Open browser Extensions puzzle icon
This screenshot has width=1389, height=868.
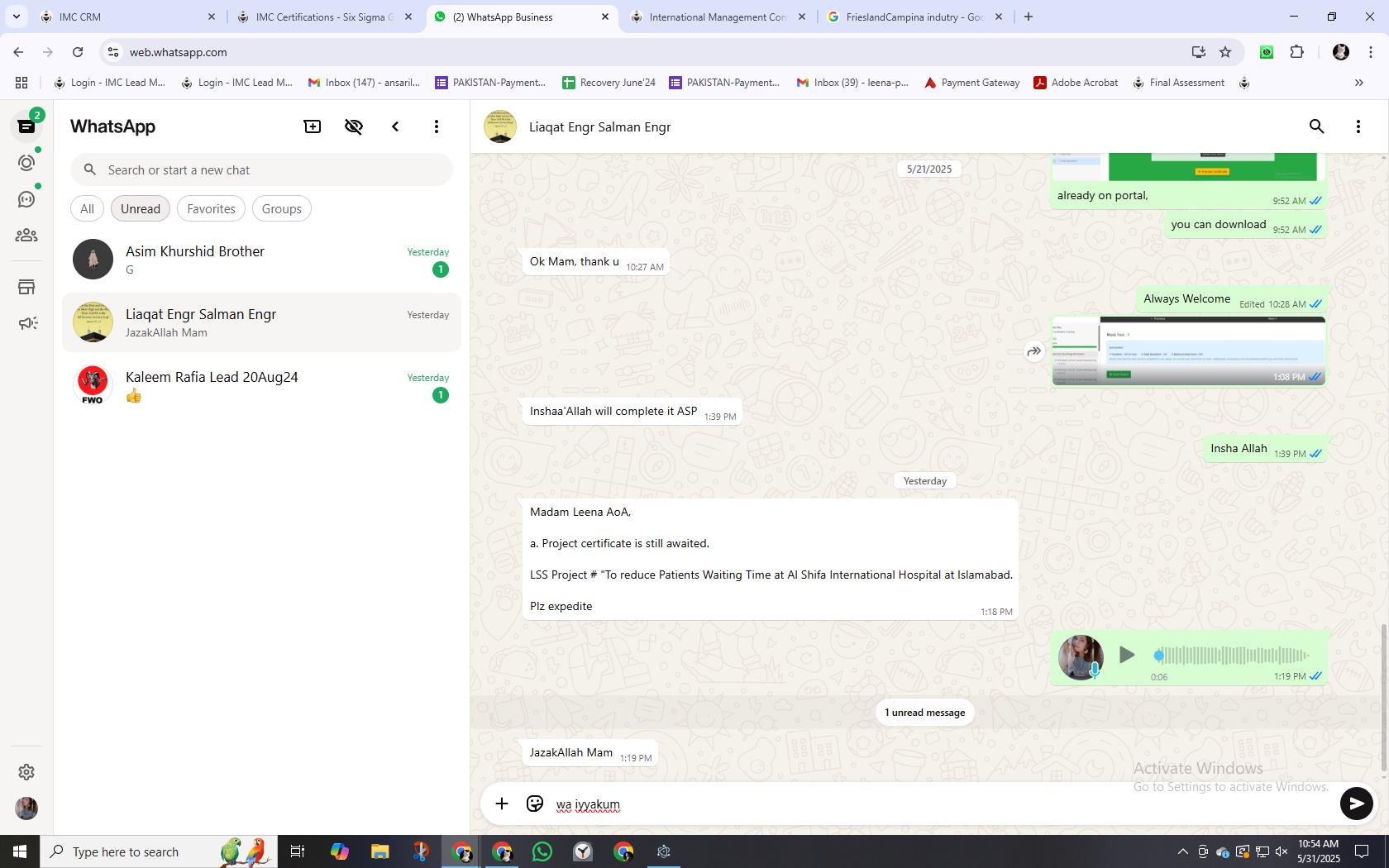[1296, 52]
